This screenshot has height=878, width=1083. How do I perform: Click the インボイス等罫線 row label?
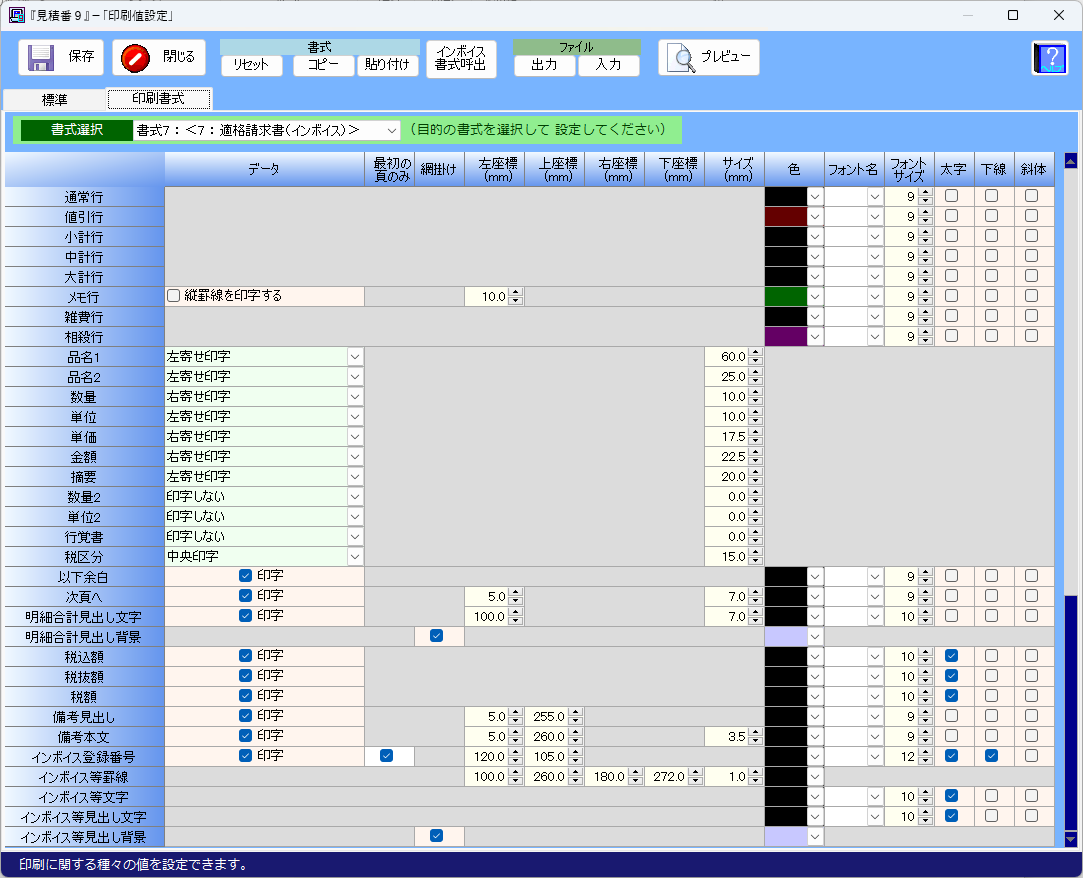tap(84, 777)
